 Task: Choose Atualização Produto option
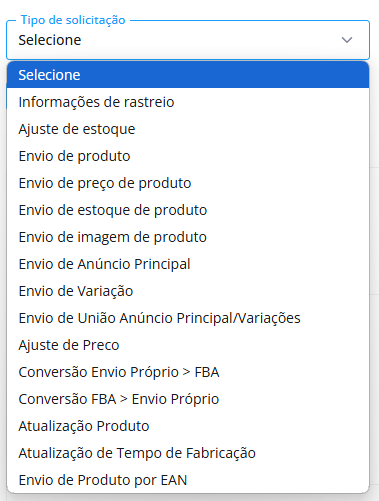(x=188, y=426)
